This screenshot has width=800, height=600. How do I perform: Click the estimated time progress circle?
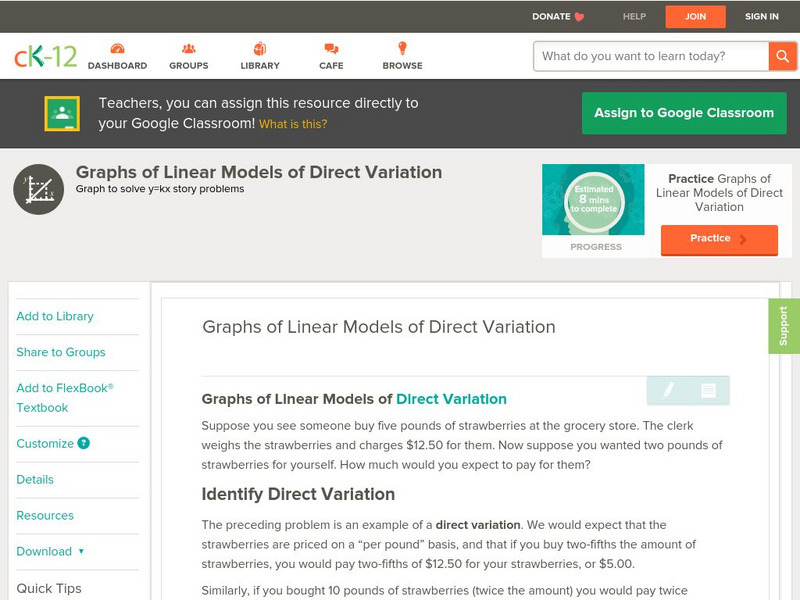pos(594,201)
